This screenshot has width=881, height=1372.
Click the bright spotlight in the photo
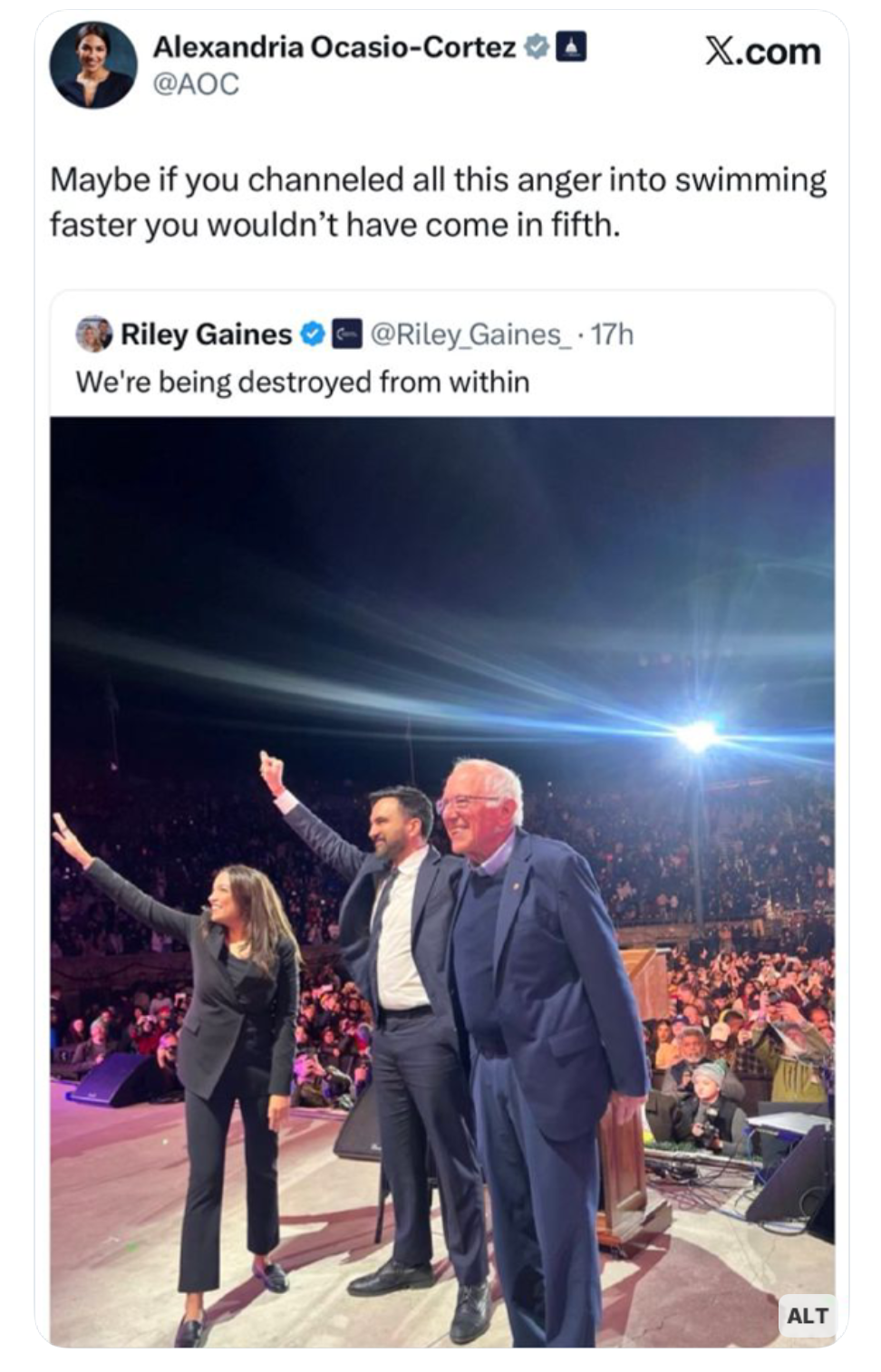click(697, 734)
